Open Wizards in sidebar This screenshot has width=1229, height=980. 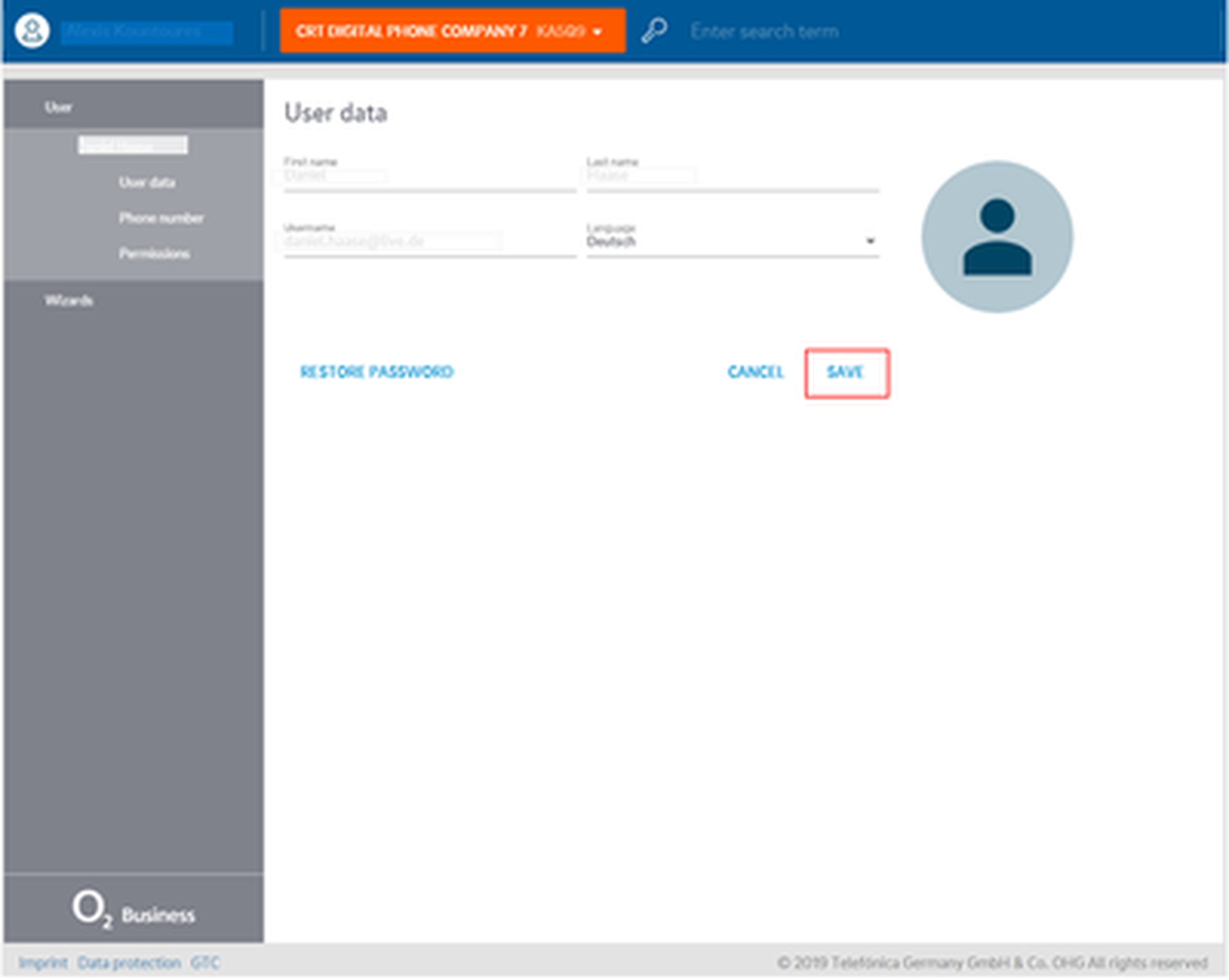click(x=69, y=300)
